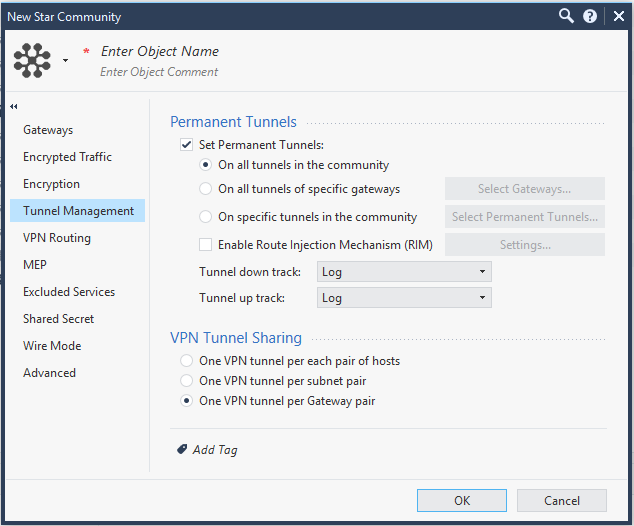Click the star community object icon

pyautogui.click(x=32, y=60)
